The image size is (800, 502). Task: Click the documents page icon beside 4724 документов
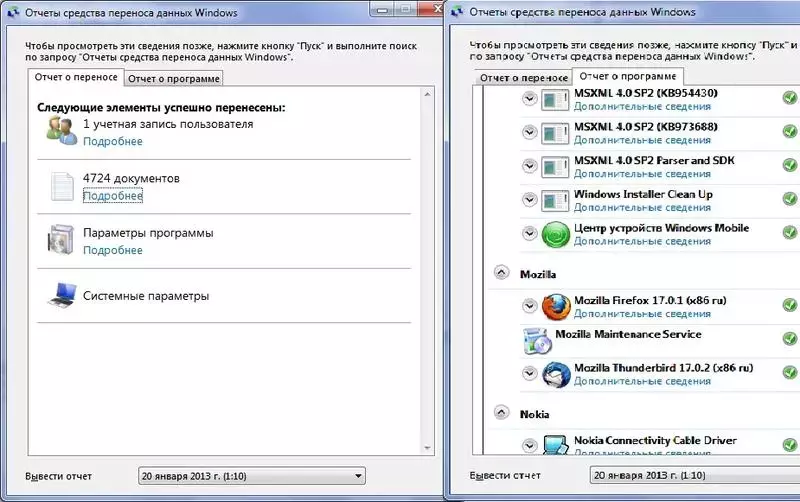point(62,186)
